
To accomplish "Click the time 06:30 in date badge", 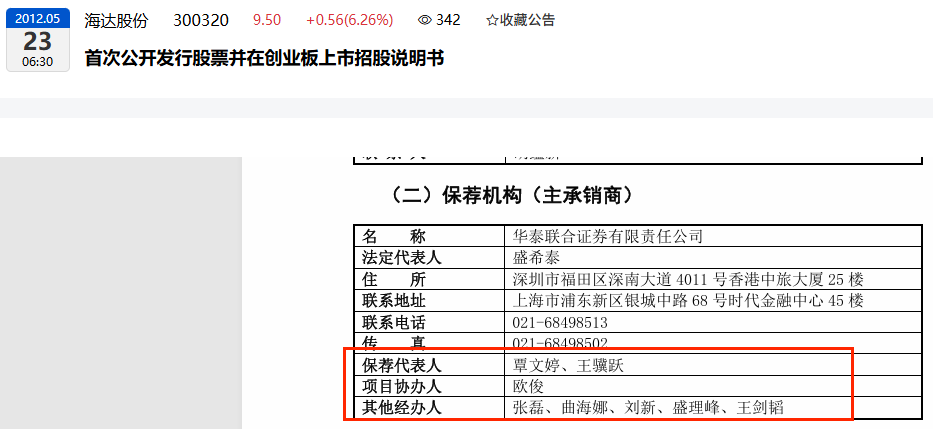I will (37, 62).
